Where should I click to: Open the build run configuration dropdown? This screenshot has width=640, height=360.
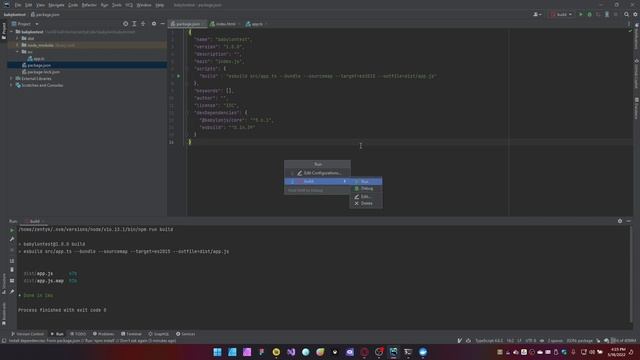(x=561, y=14)
